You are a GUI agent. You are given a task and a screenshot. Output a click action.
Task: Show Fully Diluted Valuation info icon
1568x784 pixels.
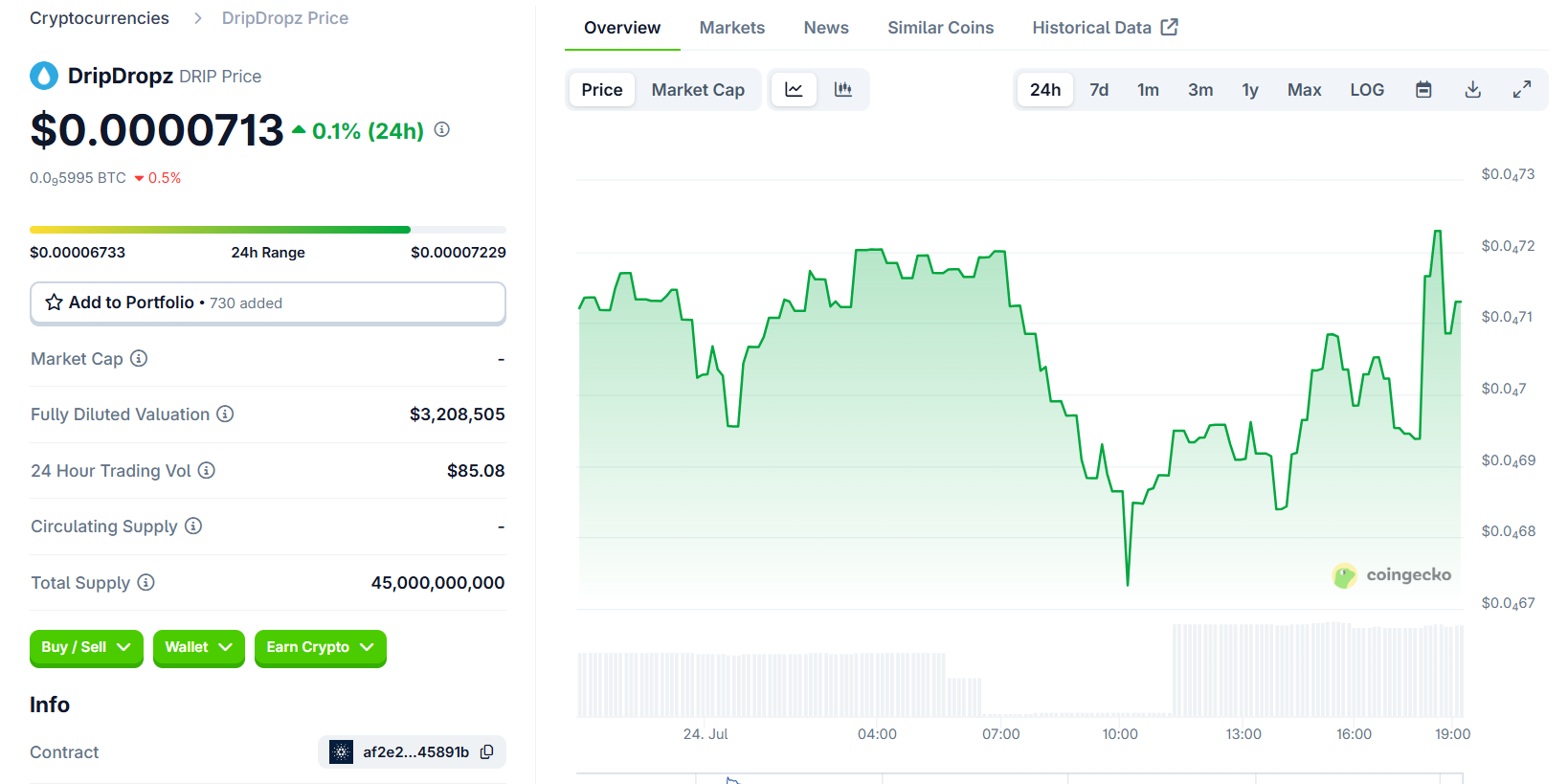click(225, 414)
